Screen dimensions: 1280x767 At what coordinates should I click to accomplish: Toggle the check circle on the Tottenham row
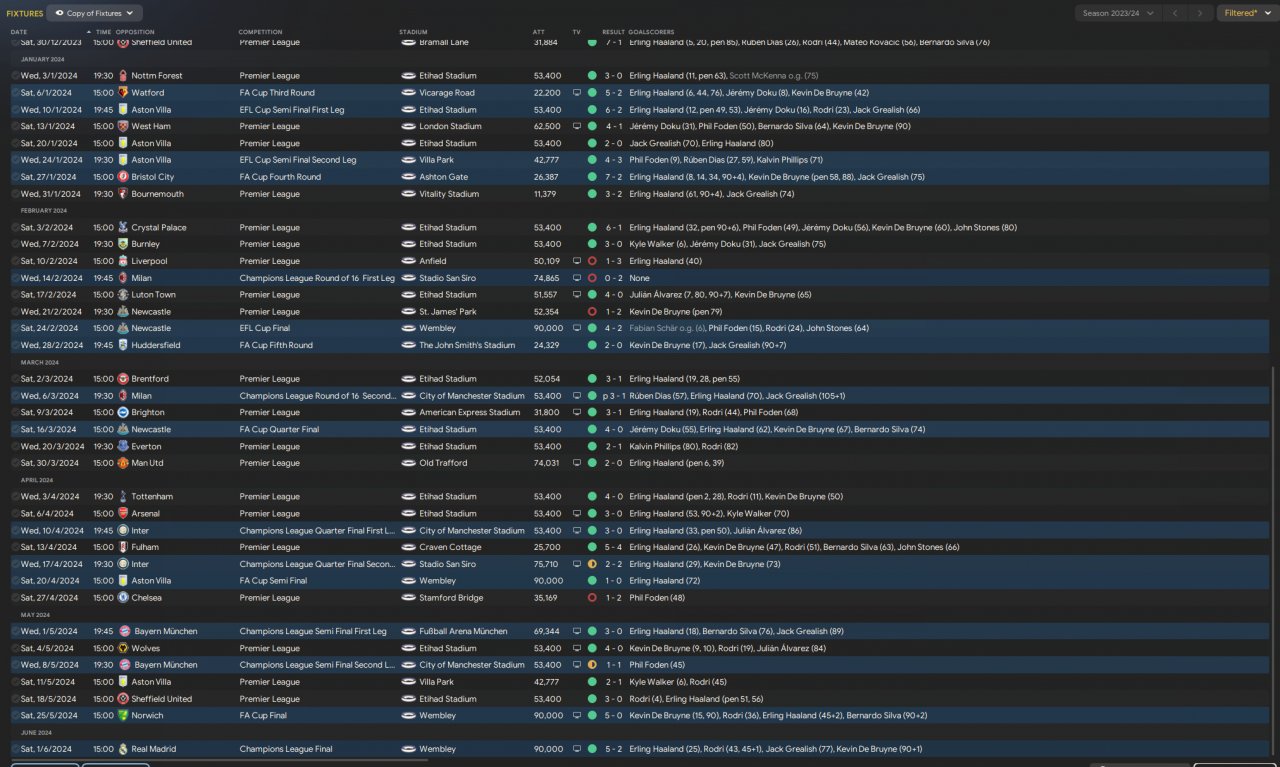pyautogui.click(x=15, y=497)
